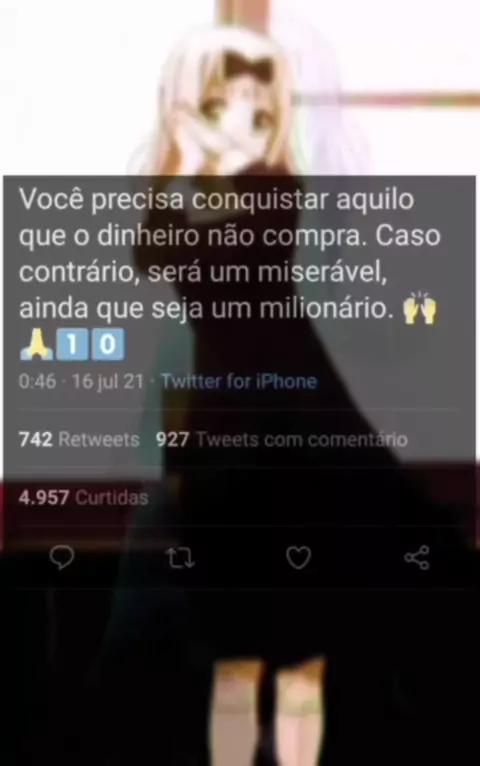Click the 16 jul 21 date
This screenshot has width=480, height=766.
[108, 381]
